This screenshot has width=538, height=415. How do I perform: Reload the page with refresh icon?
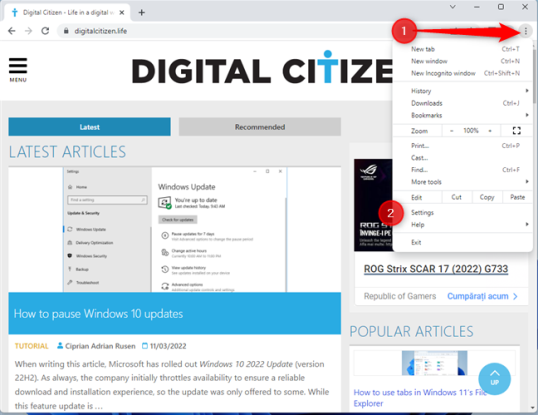coord(45,31)
